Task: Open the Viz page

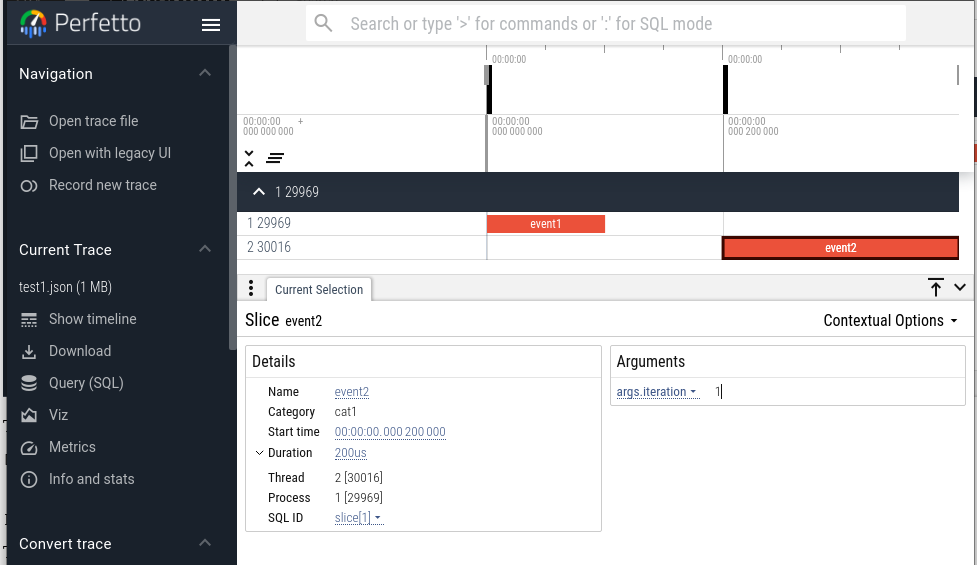Action: point(59,415)
